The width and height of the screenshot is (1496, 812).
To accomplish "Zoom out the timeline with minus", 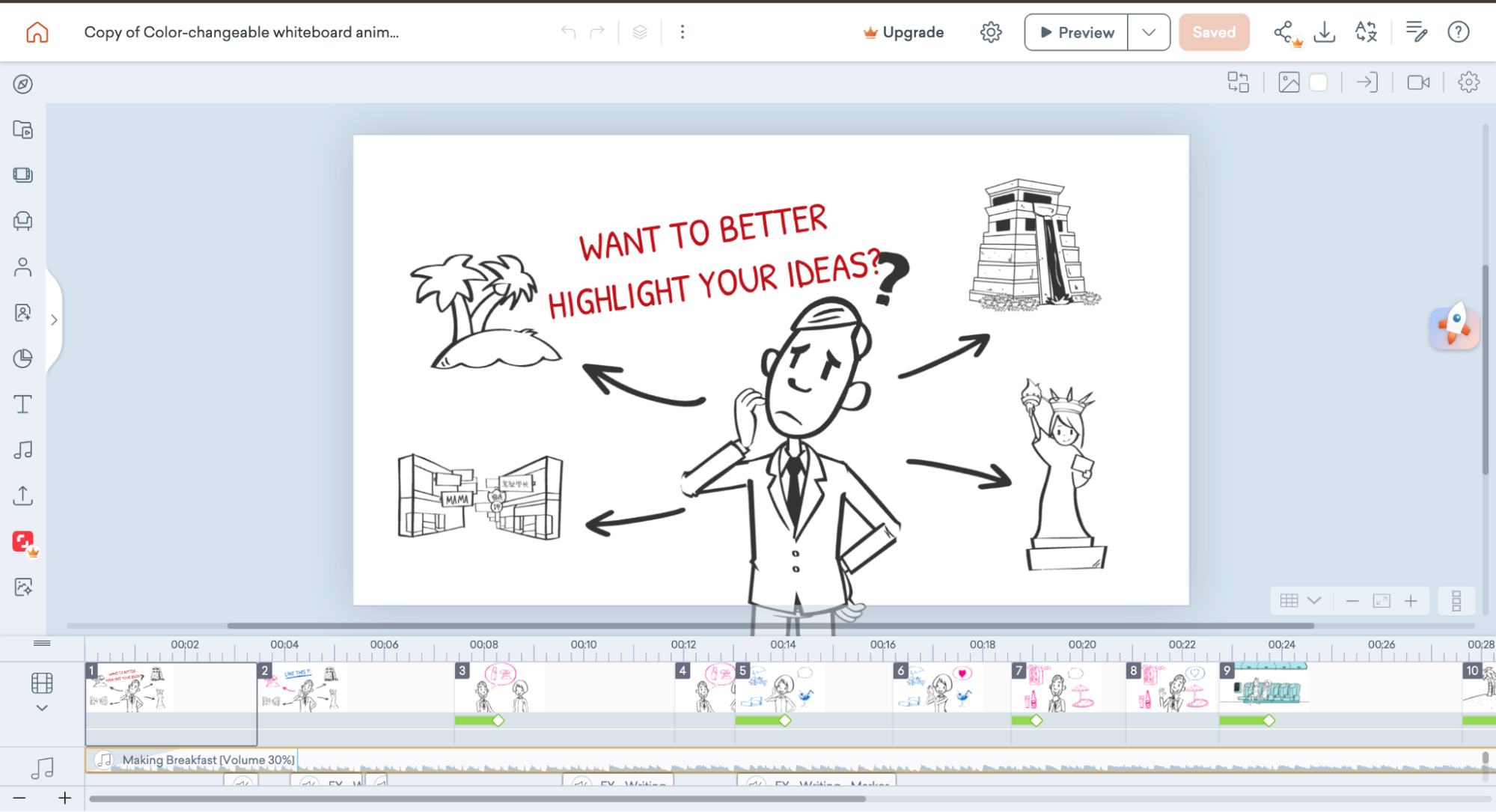I will pos(19,799).
